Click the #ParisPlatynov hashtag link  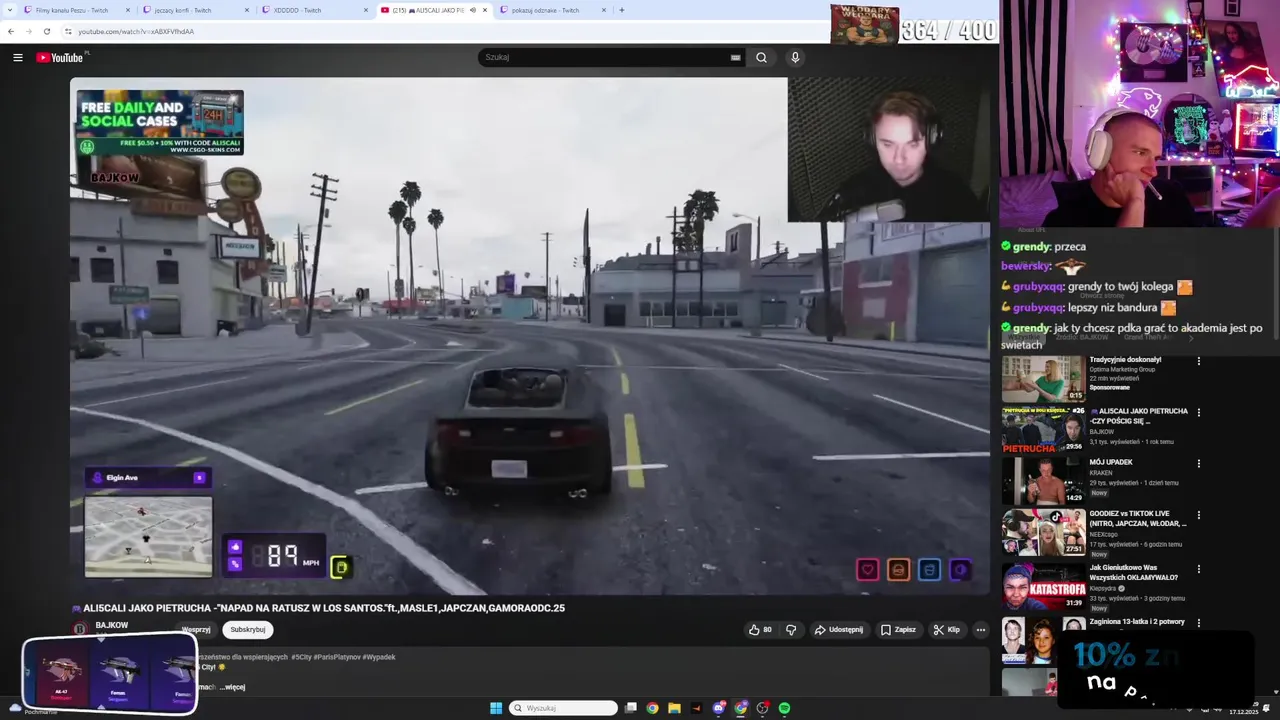335,657
